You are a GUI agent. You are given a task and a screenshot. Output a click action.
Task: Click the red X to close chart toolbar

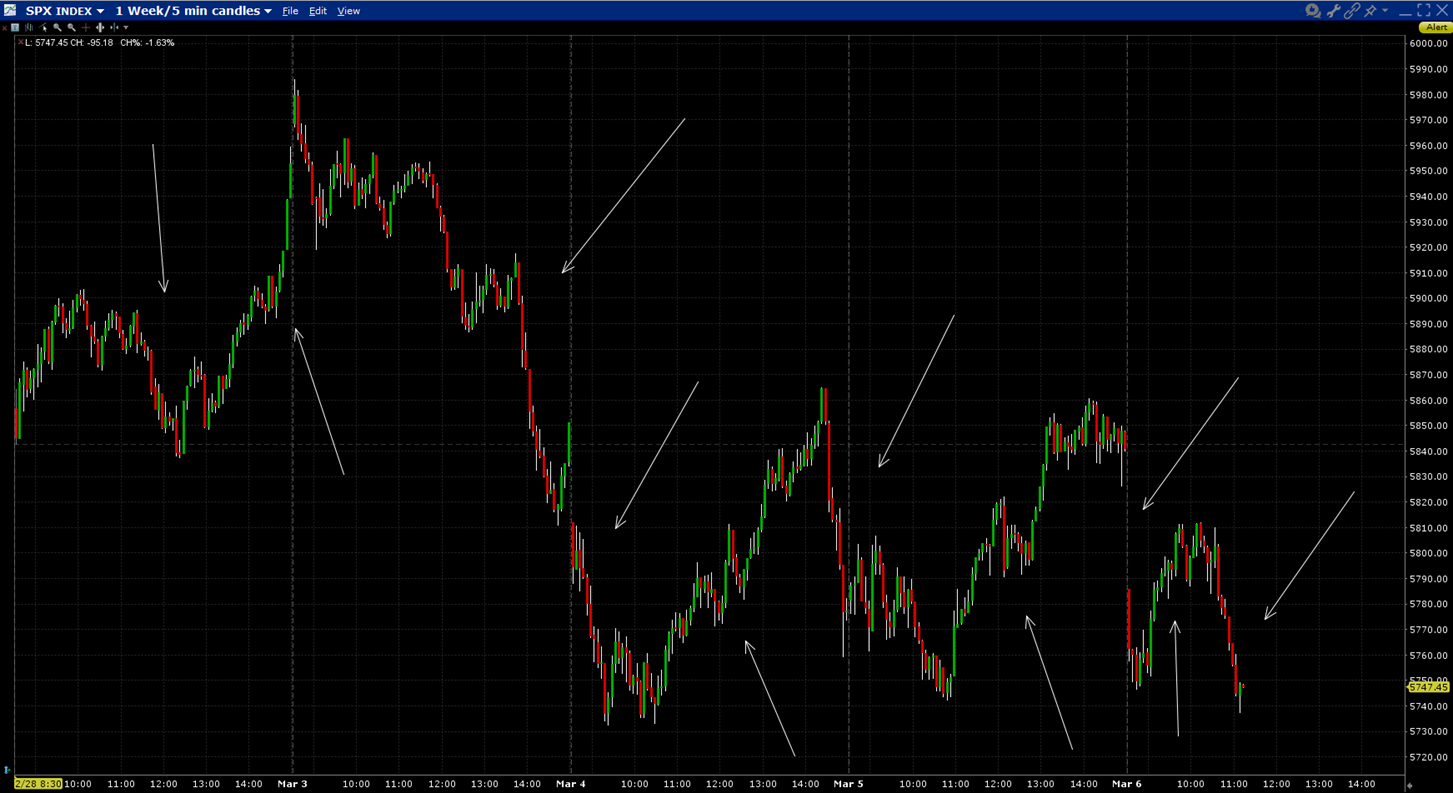point(4,28)
